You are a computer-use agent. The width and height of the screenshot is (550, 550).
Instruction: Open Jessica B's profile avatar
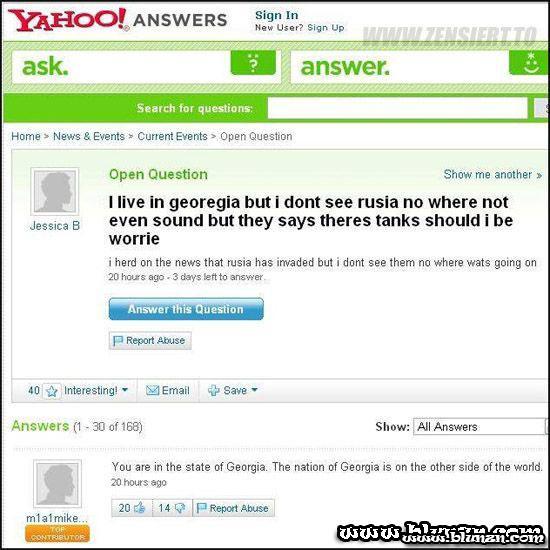[55, 192]
